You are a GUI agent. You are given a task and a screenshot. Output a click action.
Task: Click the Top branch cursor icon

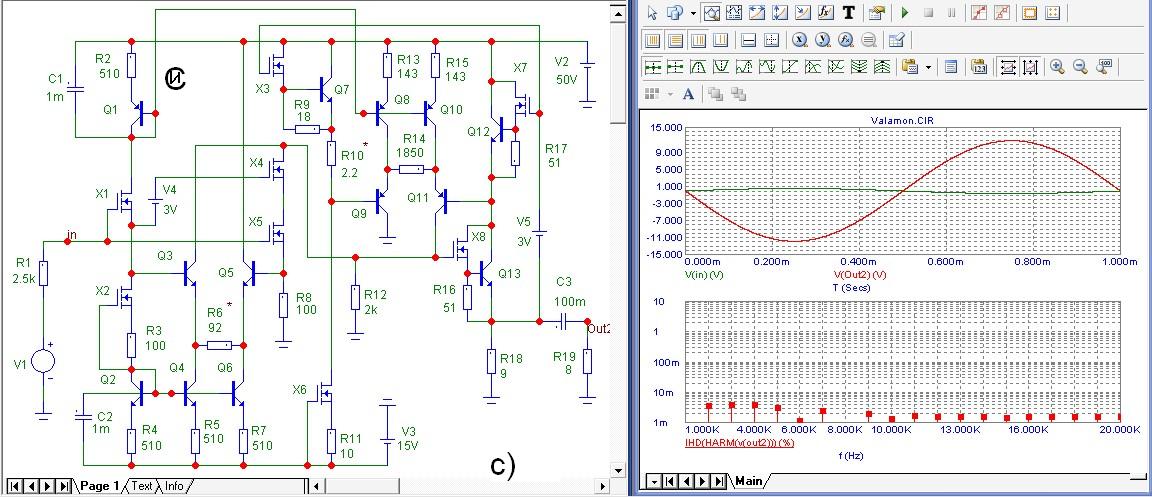[x=882, y=67]
